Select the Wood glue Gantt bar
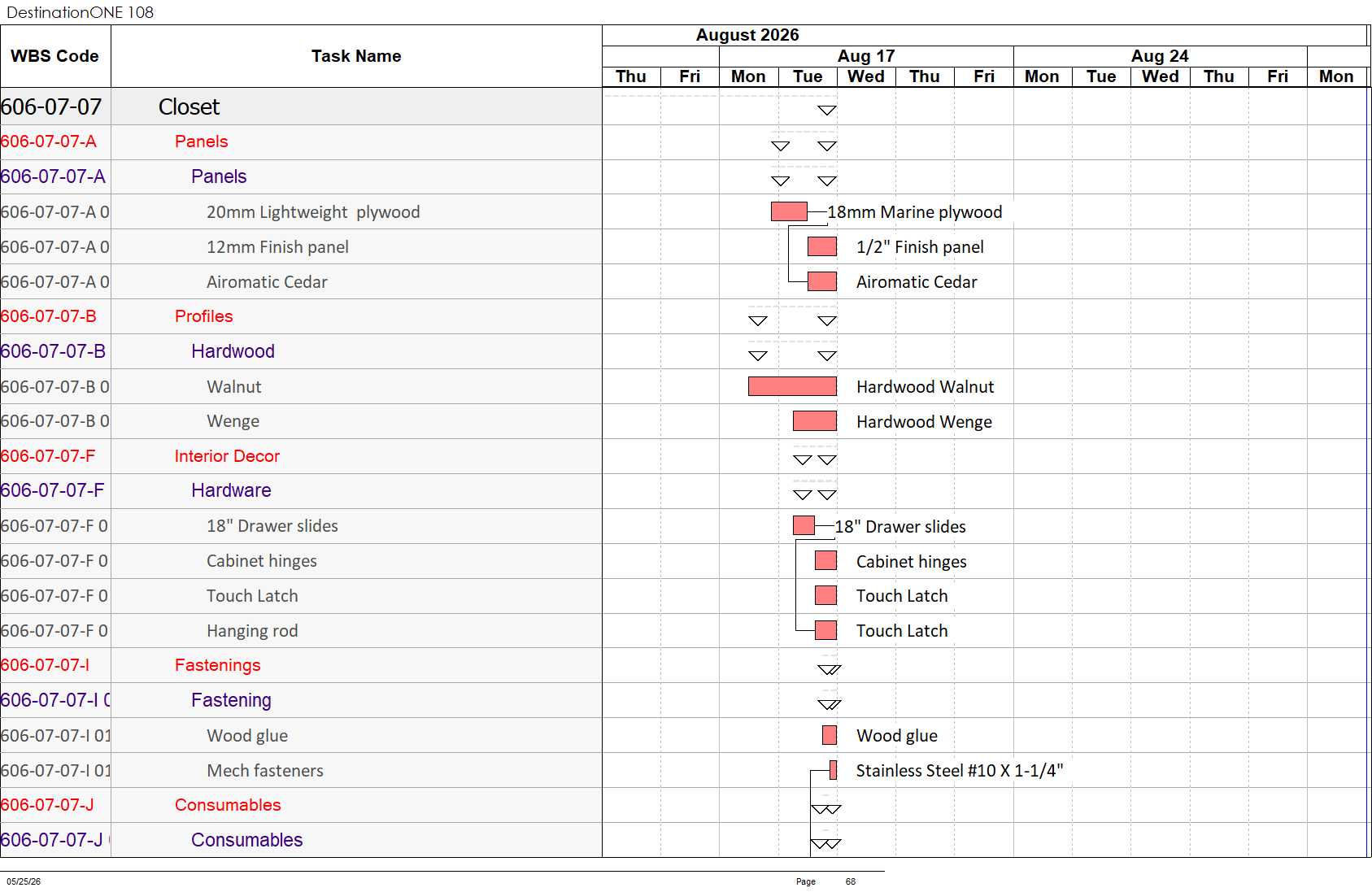Screen dimensions: 1372x892 pos(830,735)
